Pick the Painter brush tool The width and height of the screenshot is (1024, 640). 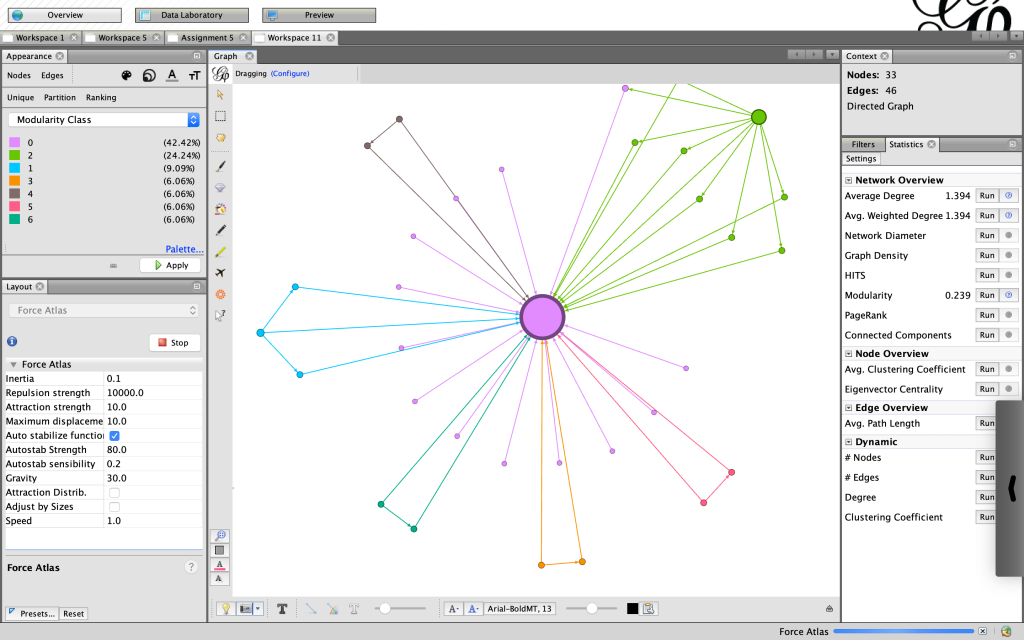point(220,166)
